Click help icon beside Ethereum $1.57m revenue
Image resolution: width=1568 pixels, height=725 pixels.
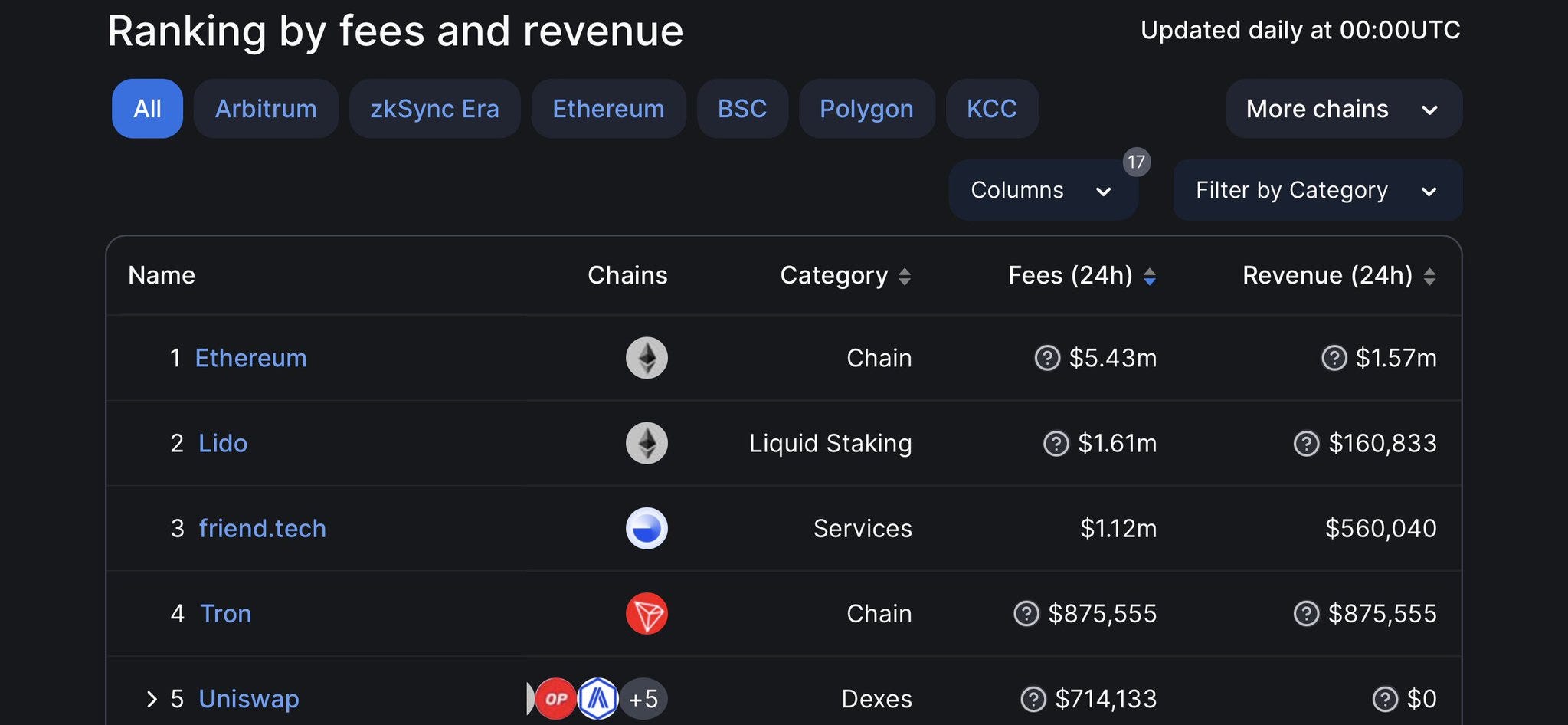click(x=1334, y=358)
